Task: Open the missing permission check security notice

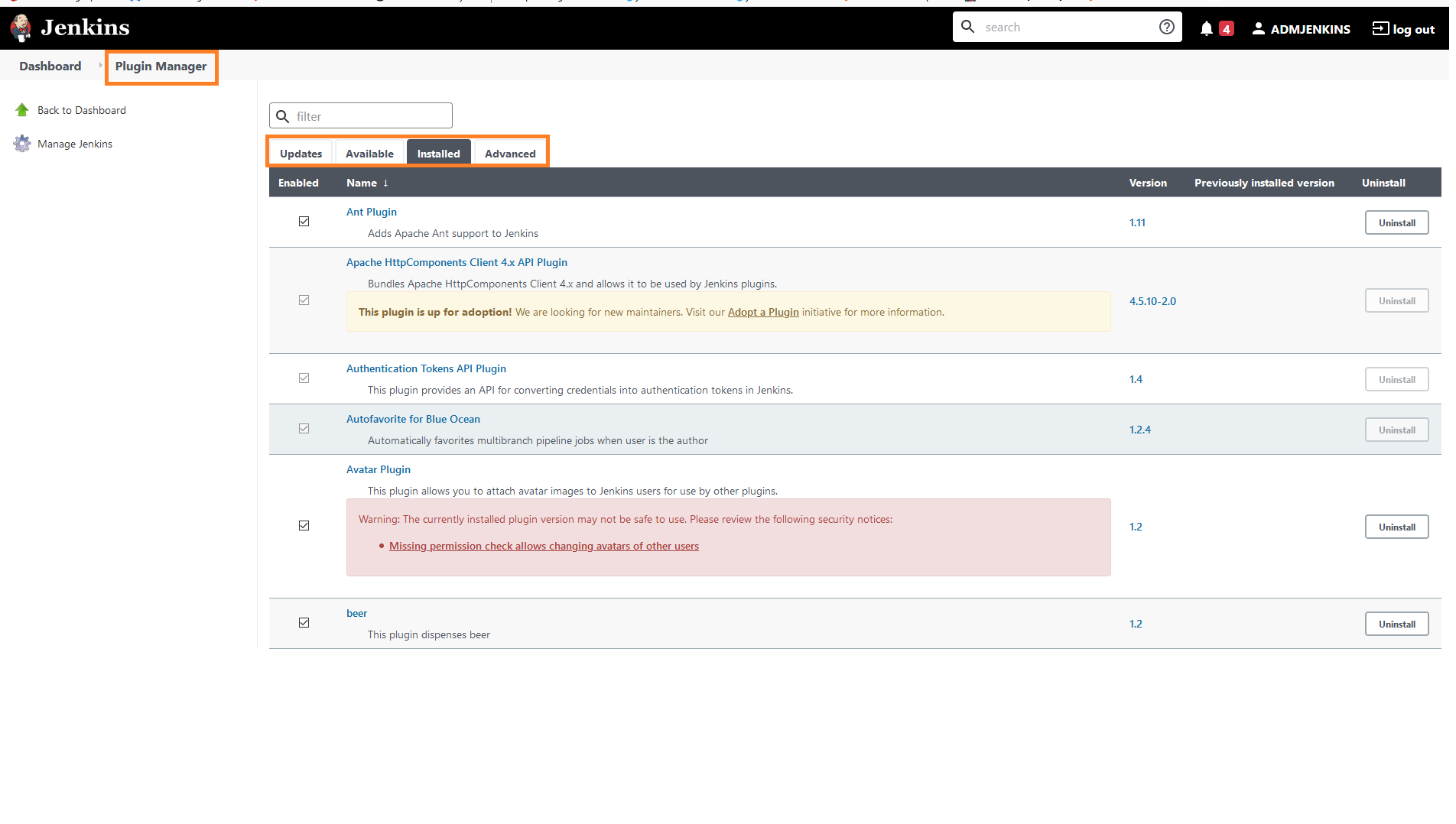Action: tap(544, 546)
